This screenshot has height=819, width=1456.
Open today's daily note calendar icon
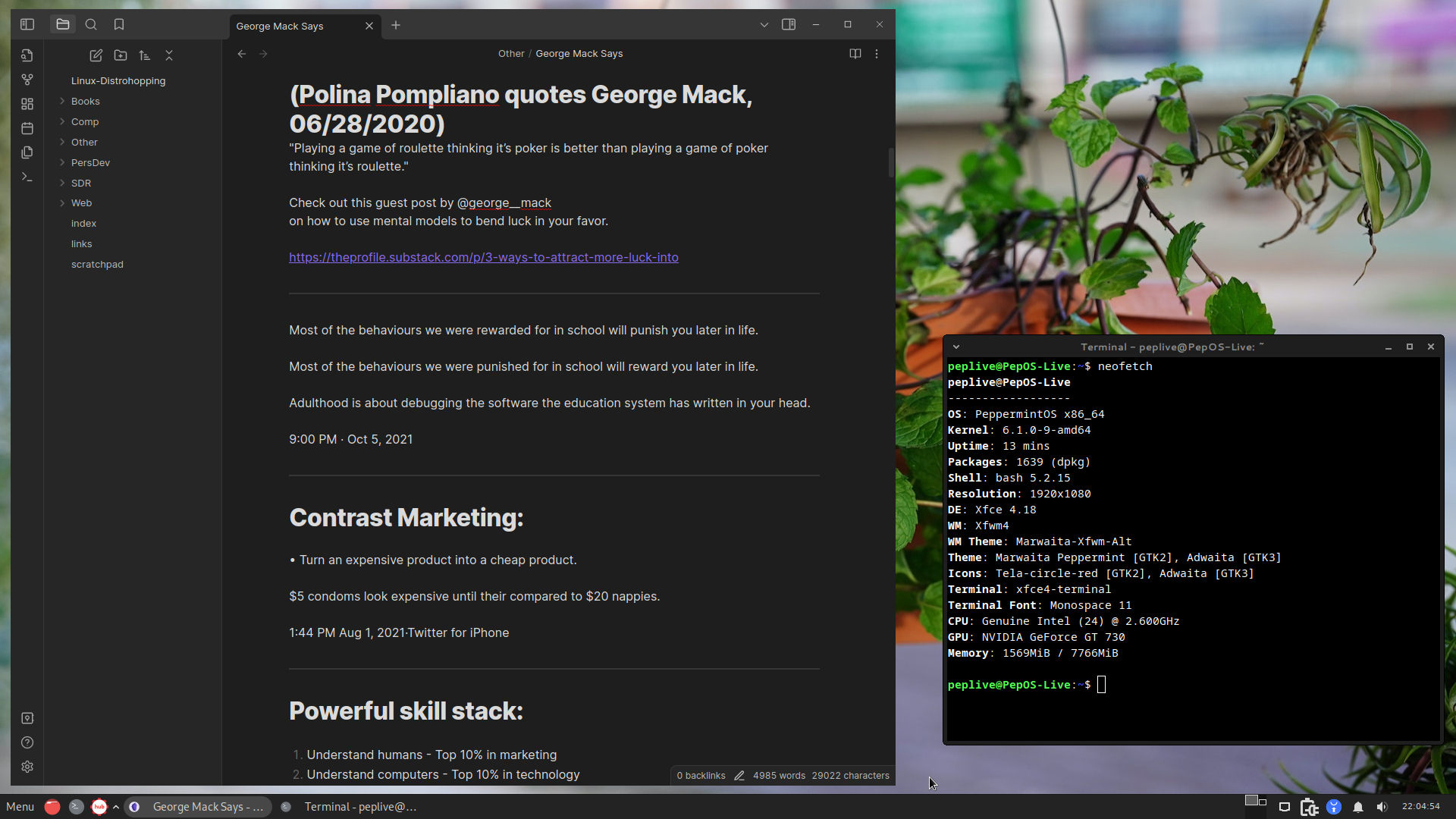click(x=27, y=128)
